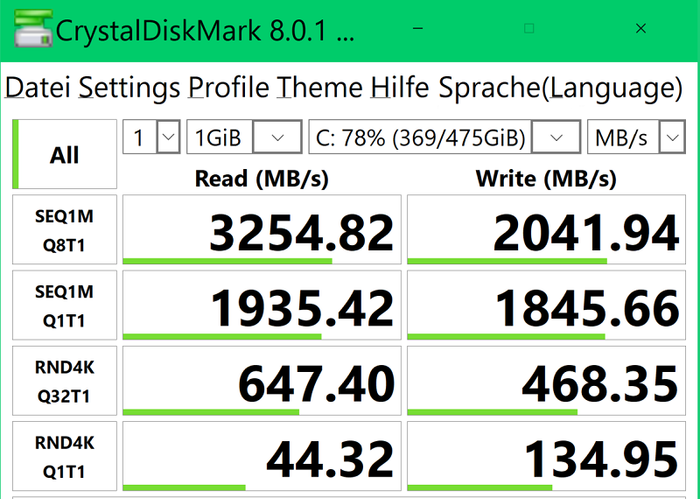
Task: Run the SEQ1M Q8T1 test
Action: (x=65, y=229)
